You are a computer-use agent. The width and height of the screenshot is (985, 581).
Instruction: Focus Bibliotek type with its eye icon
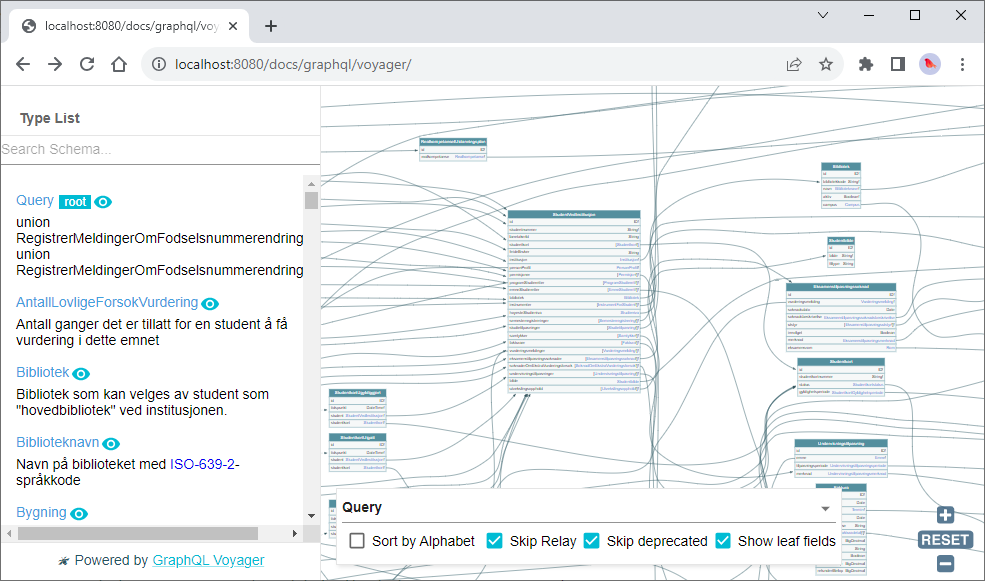pos(82,373)
